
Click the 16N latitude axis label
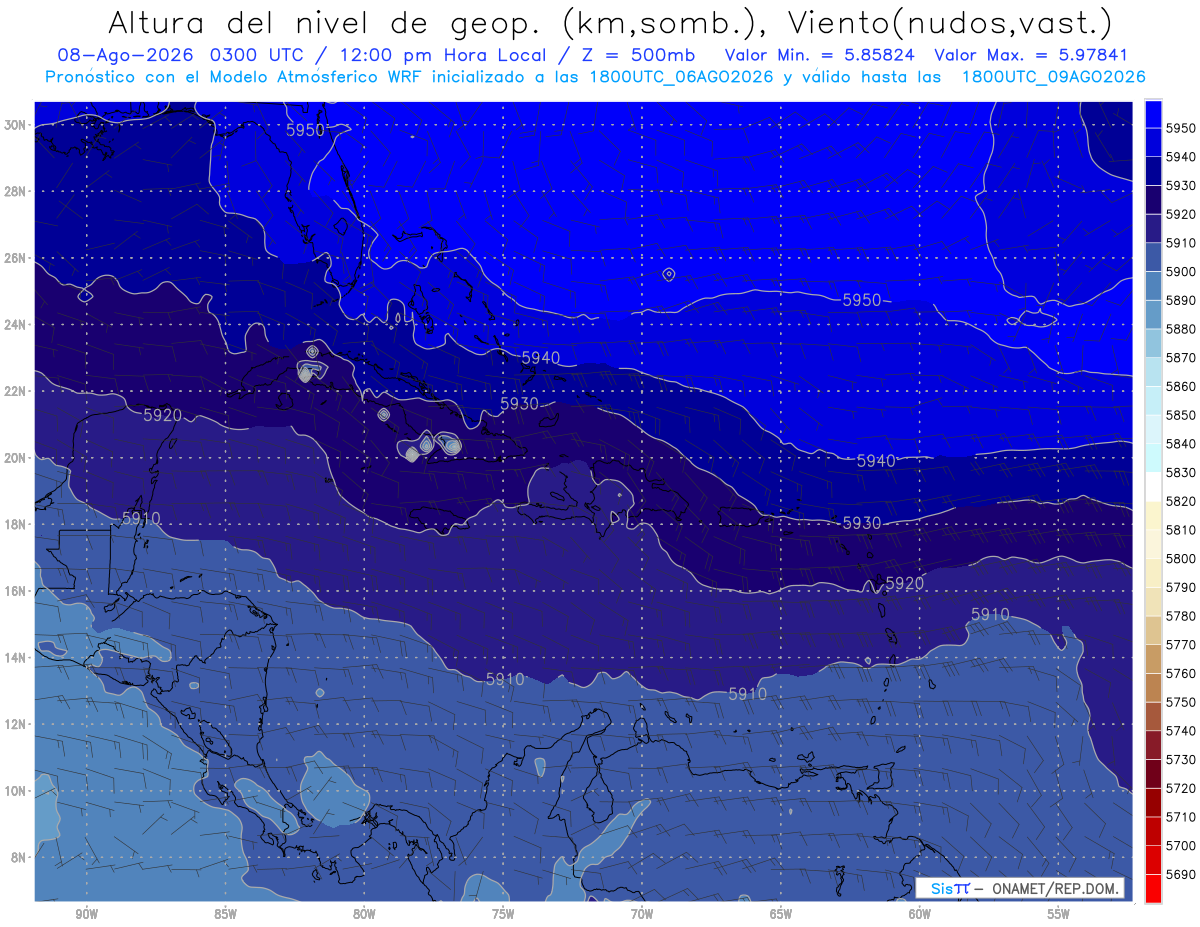(x=16, y=591)
